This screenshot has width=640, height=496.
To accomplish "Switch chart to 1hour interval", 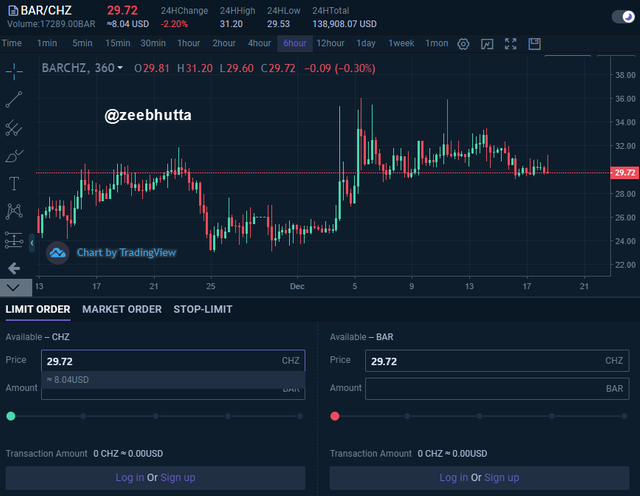I will pyautogui.click(x=189, y=43).
